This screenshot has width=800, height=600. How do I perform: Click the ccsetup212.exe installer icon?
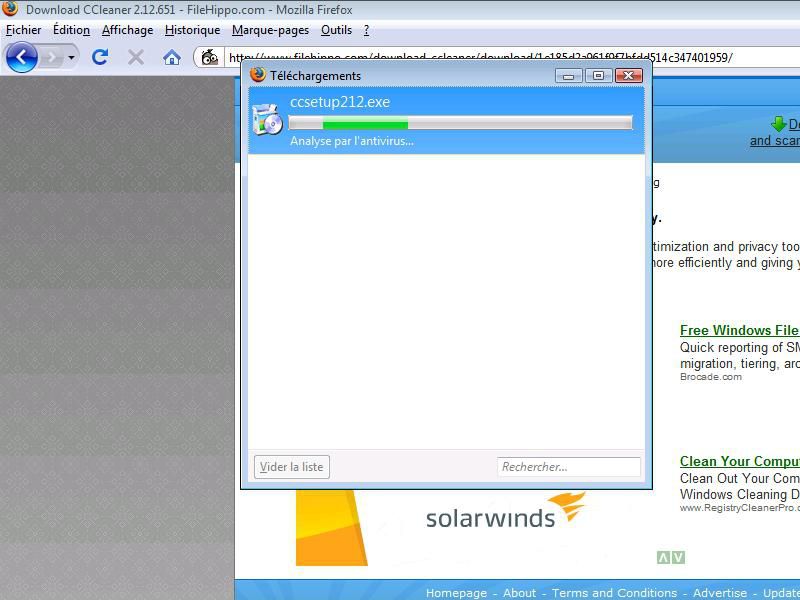click(x=267, y=119)
